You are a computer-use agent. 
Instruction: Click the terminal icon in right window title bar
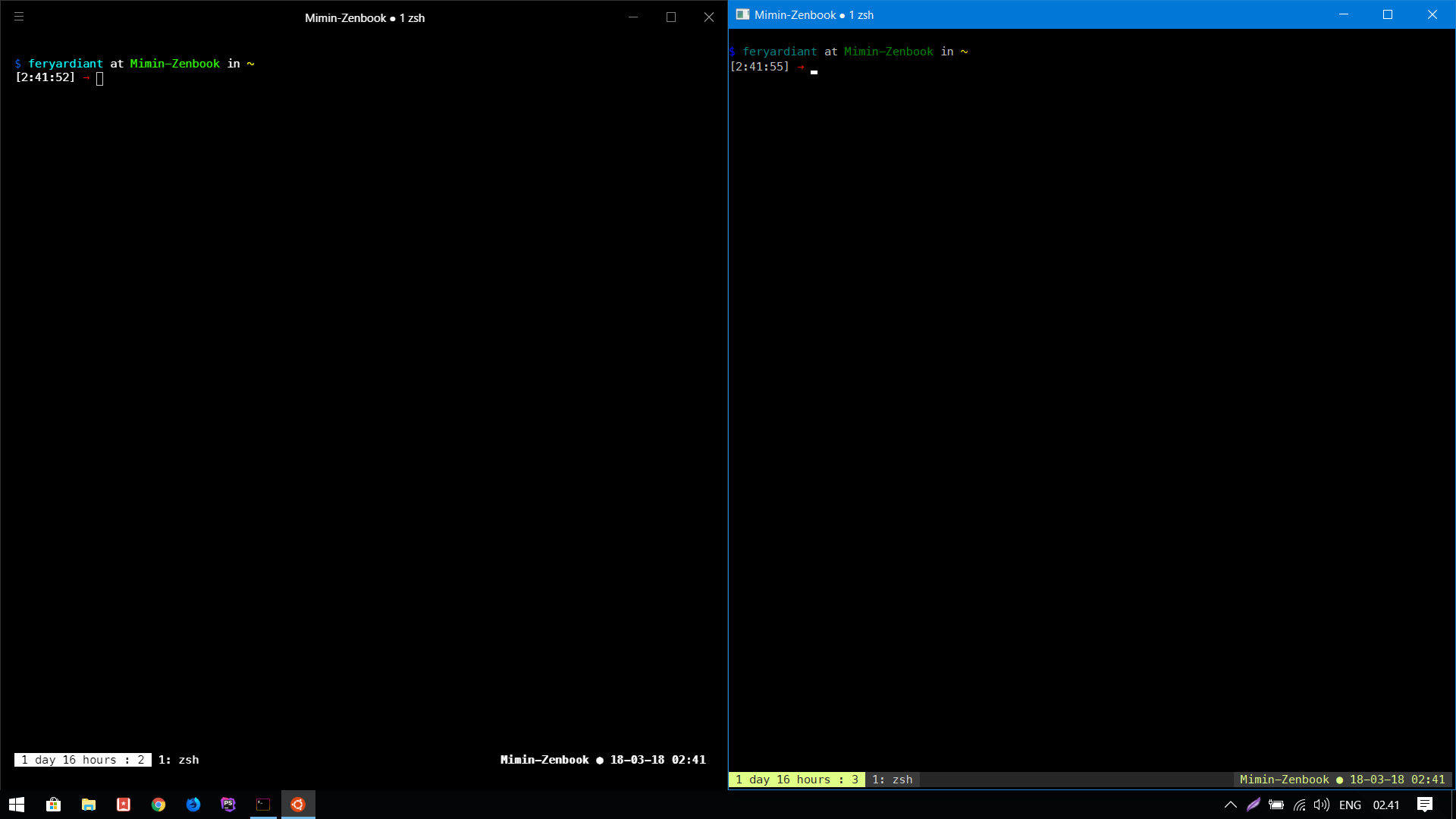point(742,14)
